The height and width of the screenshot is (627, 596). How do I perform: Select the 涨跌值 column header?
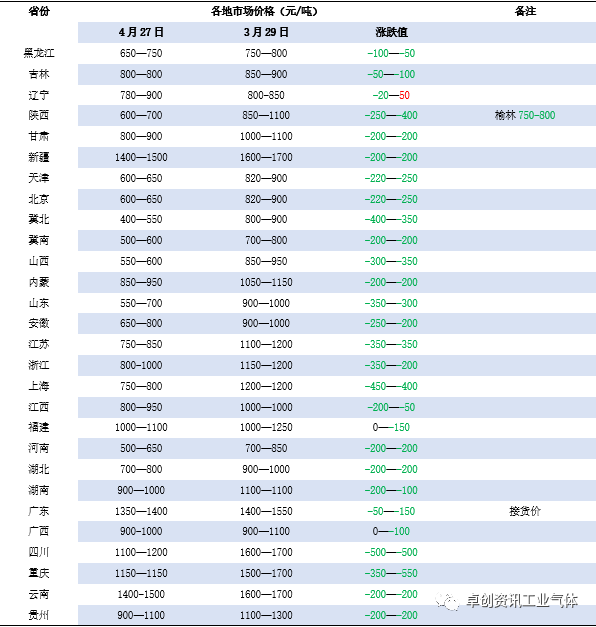(x=391, y=32)
